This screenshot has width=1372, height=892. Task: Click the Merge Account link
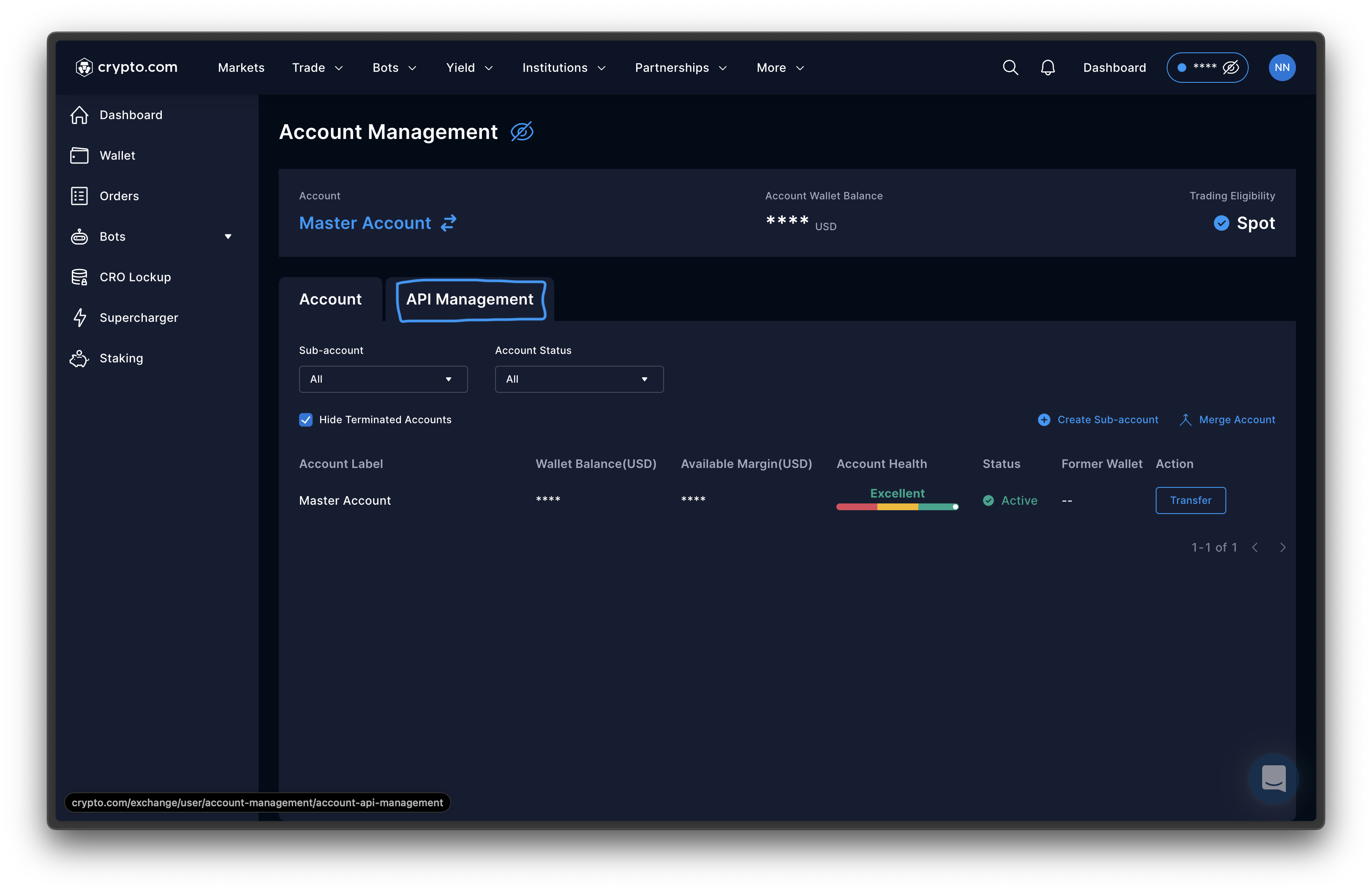[1236, 419]
